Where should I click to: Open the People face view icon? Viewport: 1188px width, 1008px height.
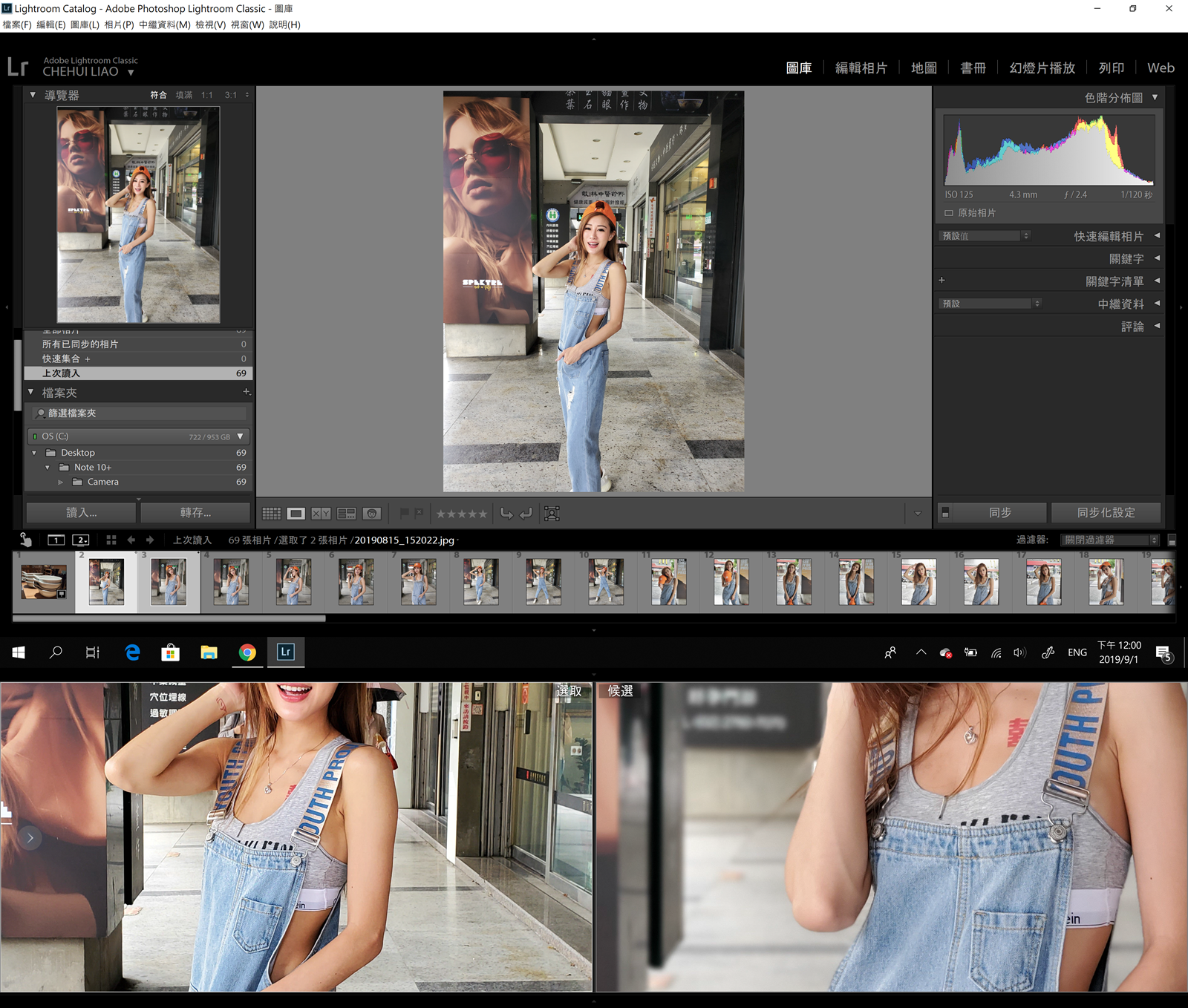372,514
